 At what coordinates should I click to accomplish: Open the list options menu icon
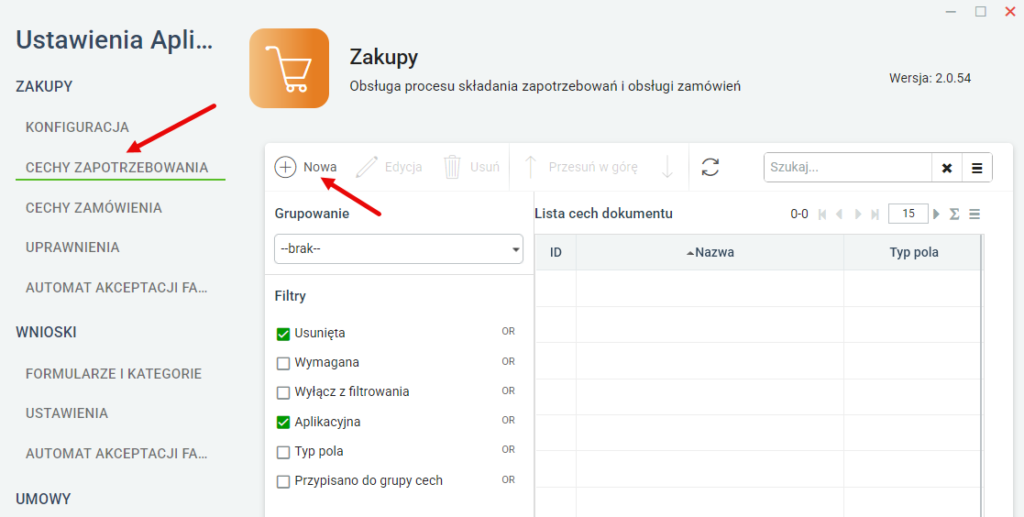pyautogui.click(x=974, y=214)
